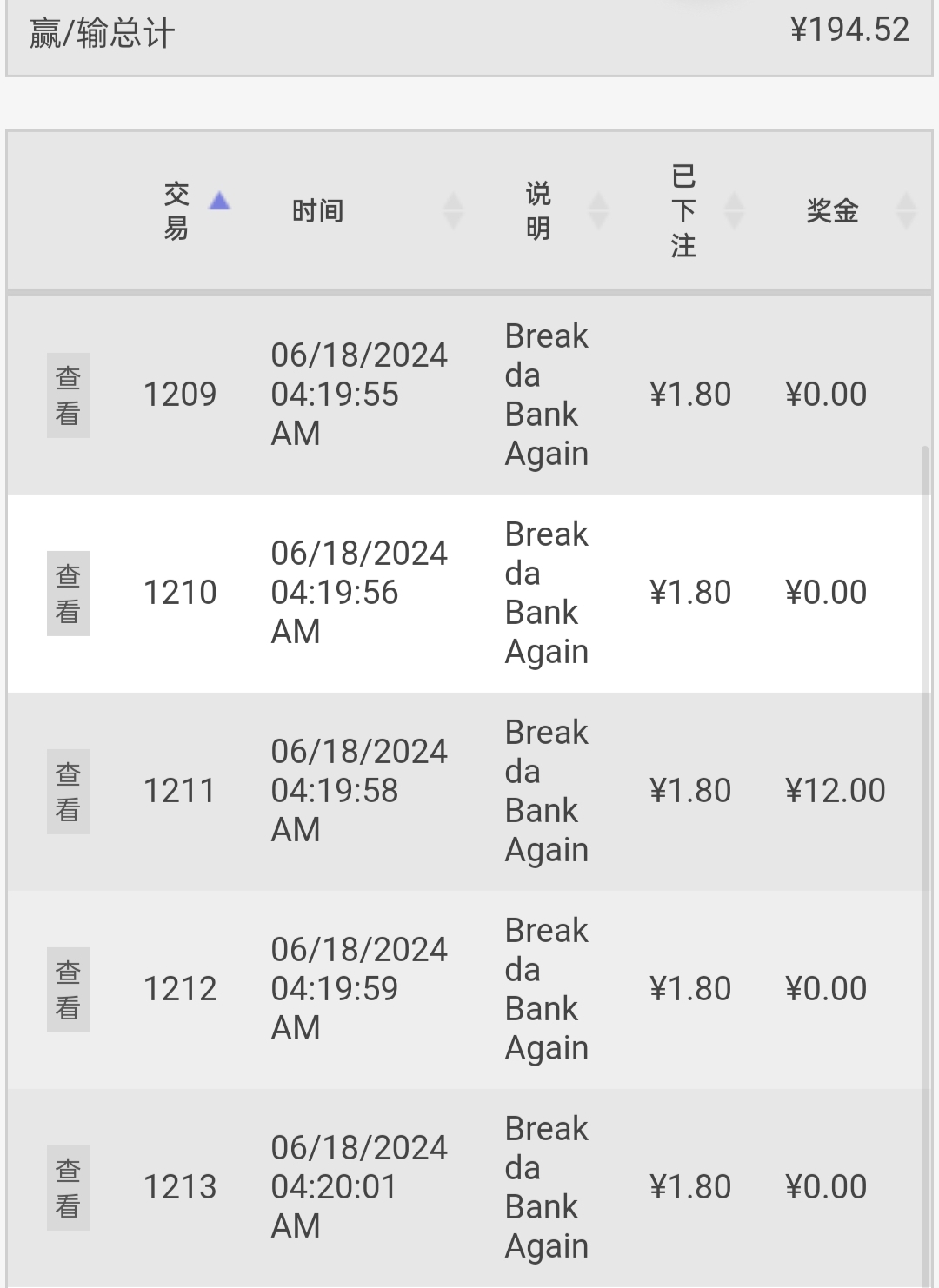The width and height of the screenshot is (939, 1288).
Task: View details of transaction 1211
Action: tap(68, 792)
